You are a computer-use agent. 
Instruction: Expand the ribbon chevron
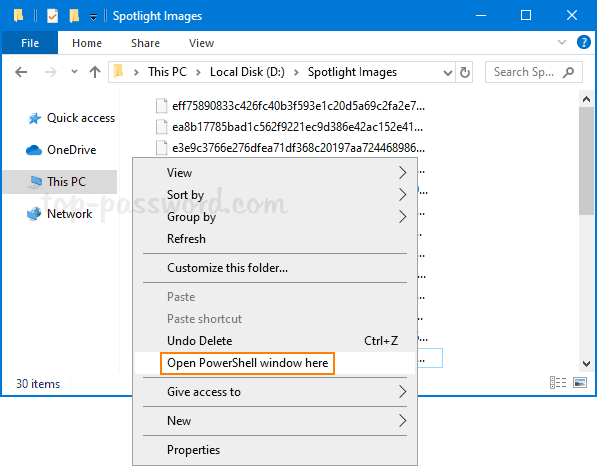[562, 42]
